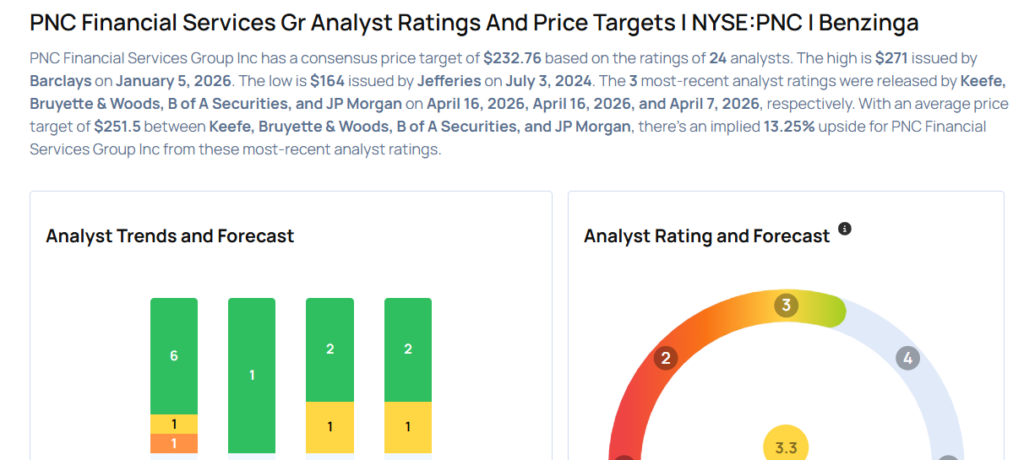1024x460 pixels.
Task: Select the gauge marker numbered 3
Action: point(787,305)
